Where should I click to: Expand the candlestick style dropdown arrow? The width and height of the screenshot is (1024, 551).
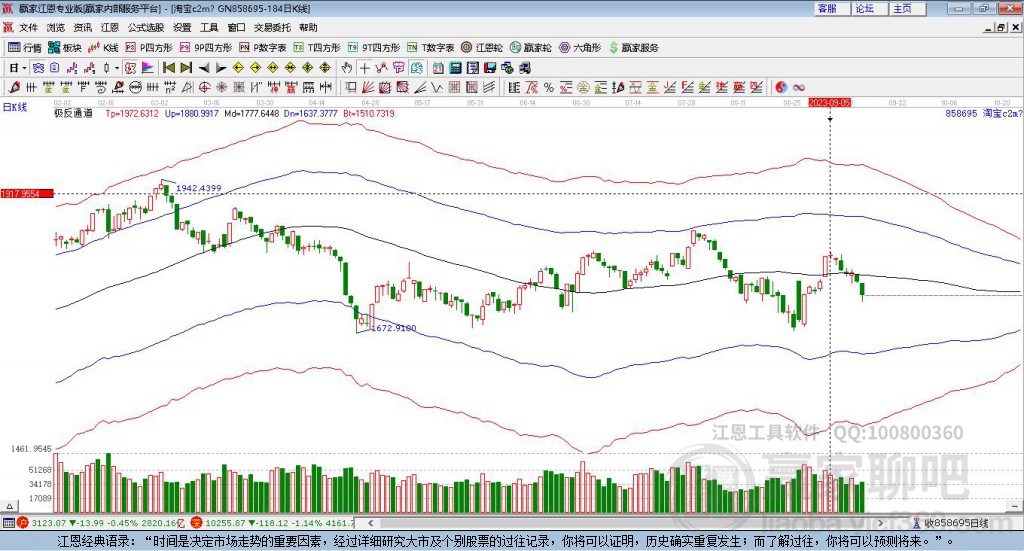pyautogui.click(x=117, y=68)
